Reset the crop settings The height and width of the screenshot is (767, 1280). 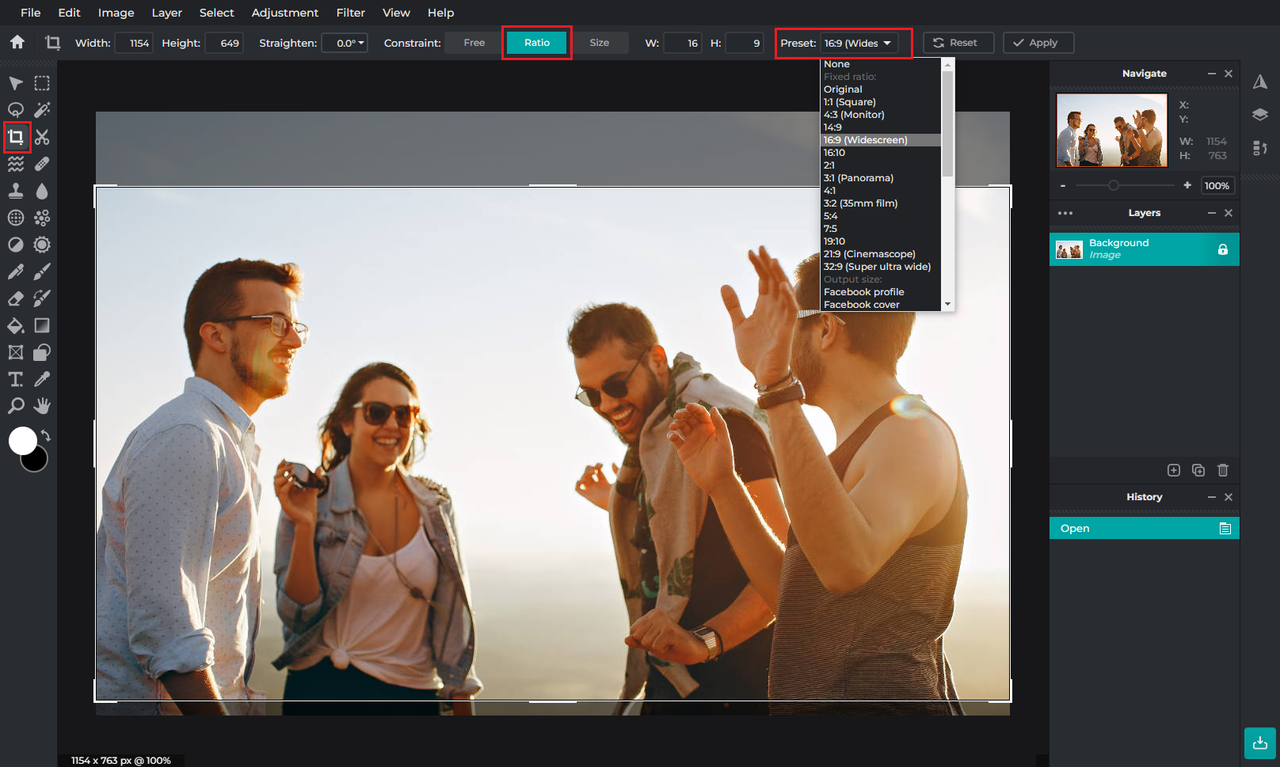pyautogui.click(x=958, y=42)
